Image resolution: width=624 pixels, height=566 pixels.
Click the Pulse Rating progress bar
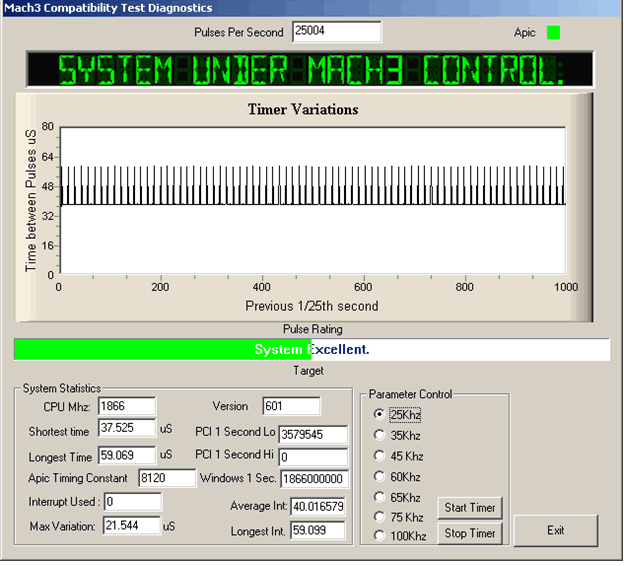(x=312, y=349)
